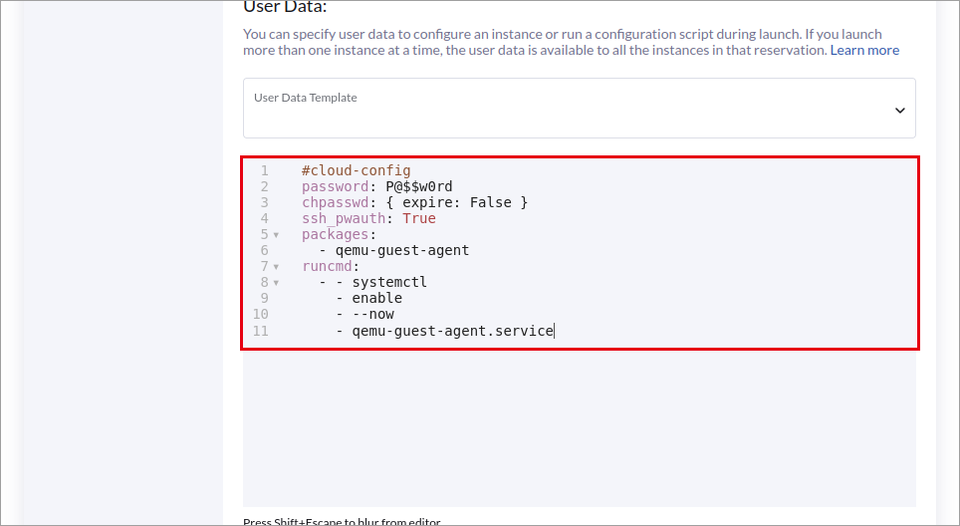The height and width of the screenshot is (526, 960).
Task: Click line number 1 in the gutter
Action: click(x=264, y=170)
